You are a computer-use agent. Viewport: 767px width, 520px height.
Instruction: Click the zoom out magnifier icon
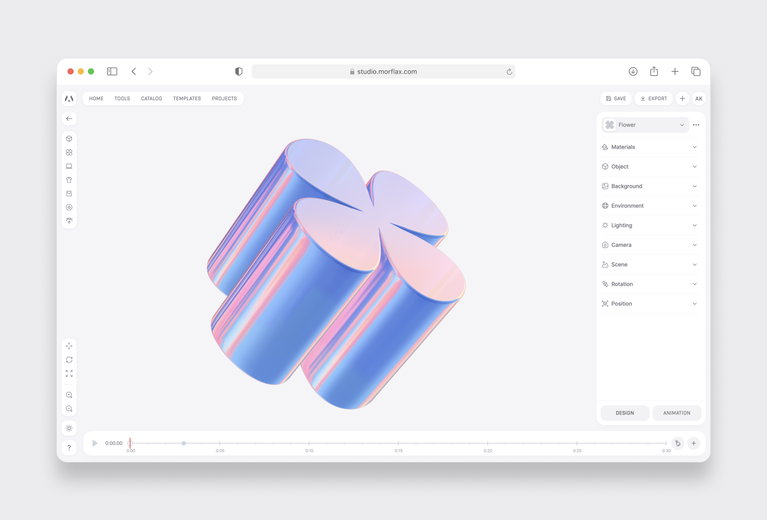click(x=69, y=408)
